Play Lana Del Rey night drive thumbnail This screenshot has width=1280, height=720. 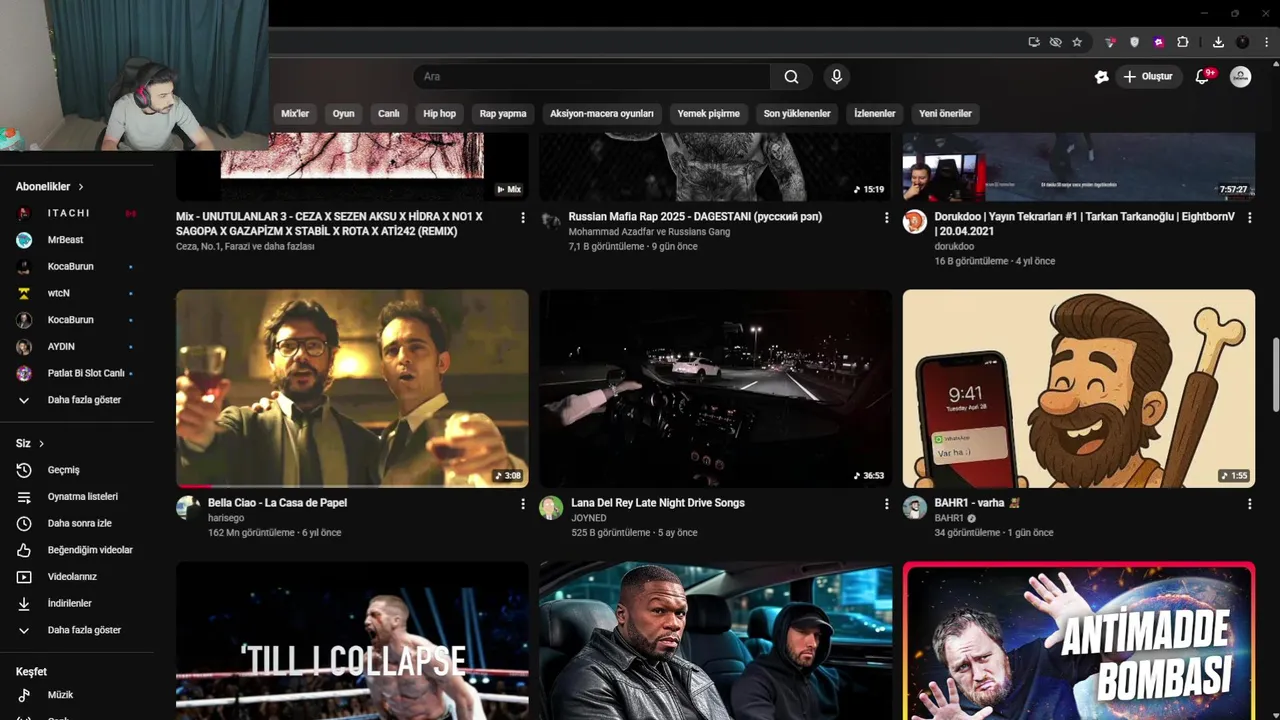715,389
